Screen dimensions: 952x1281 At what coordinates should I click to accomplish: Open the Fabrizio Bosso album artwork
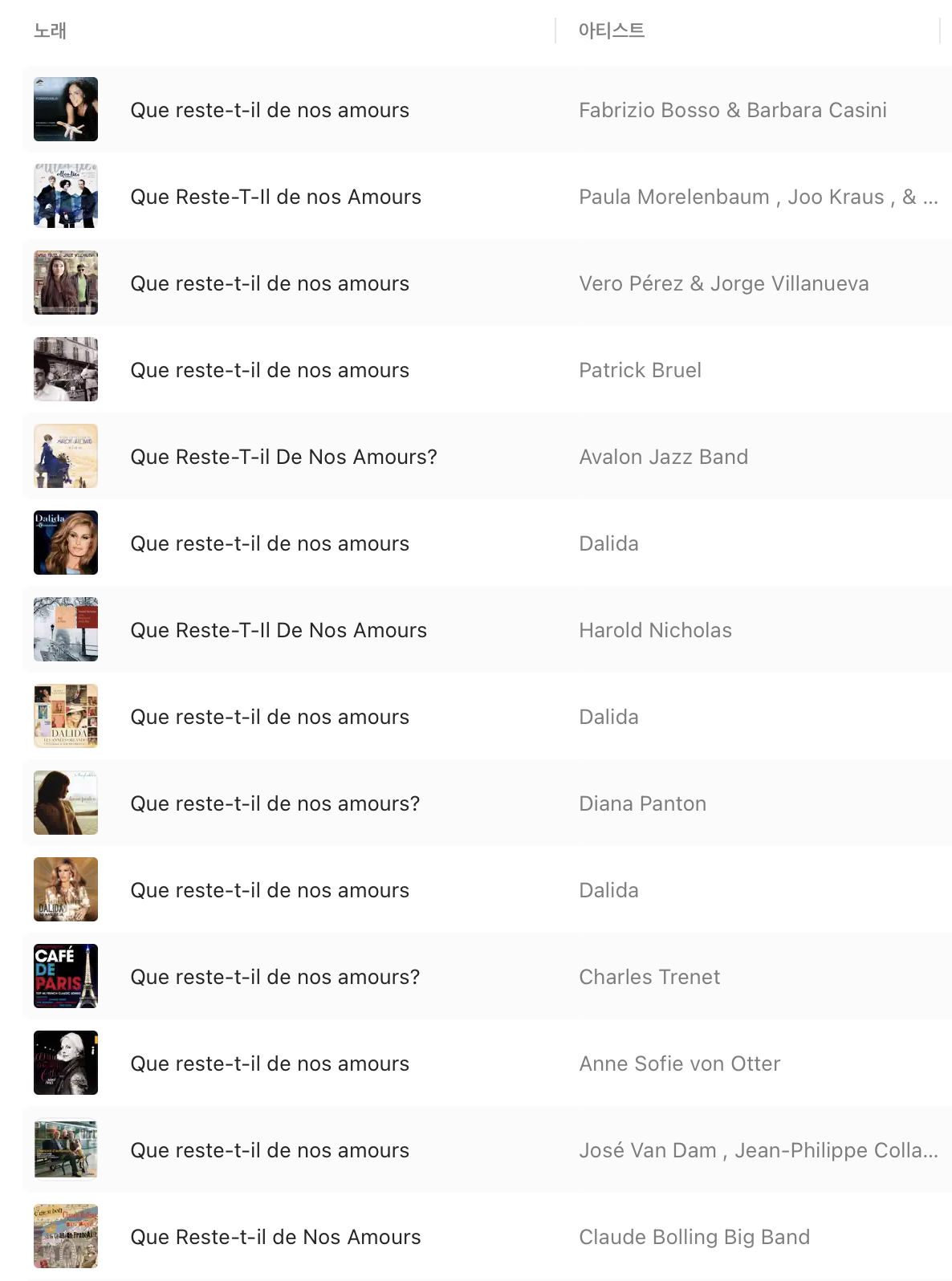[x=66, y=109]
